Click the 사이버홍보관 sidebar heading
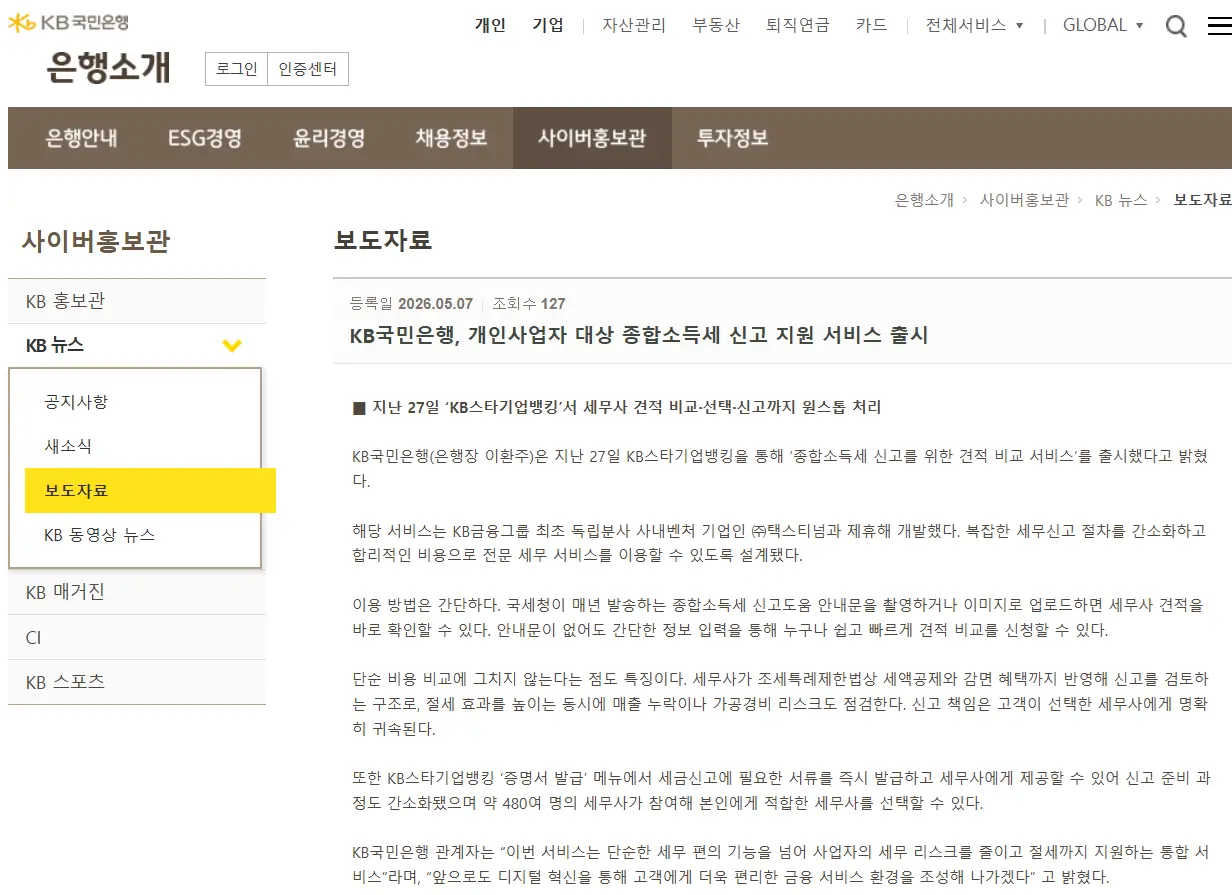Screen dimensions: 1232x895 point(96,241)
